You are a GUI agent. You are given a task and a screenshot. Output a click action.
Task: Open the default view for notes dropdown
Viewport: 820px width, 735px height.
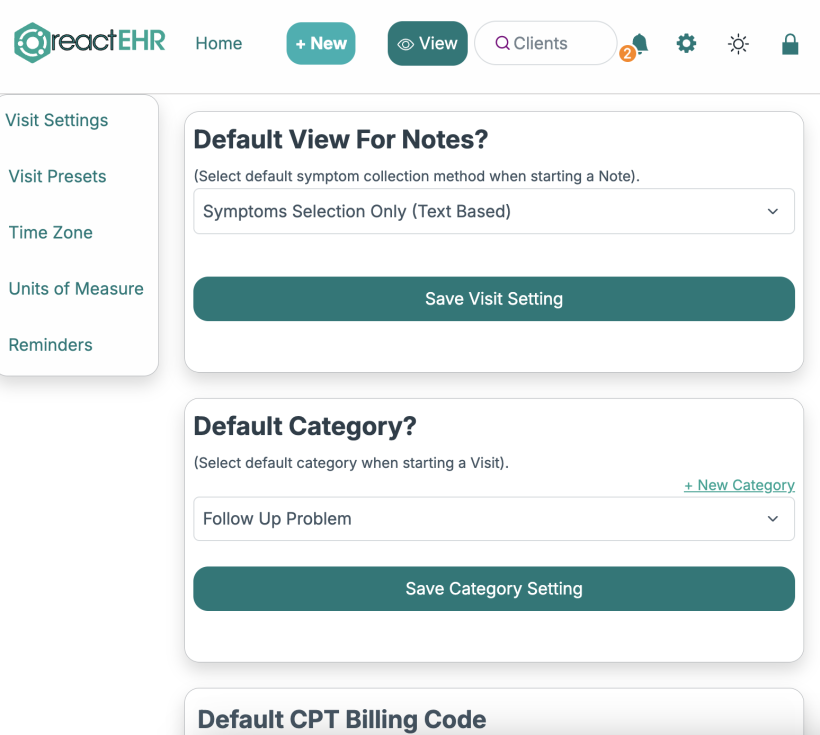(494, 211)
